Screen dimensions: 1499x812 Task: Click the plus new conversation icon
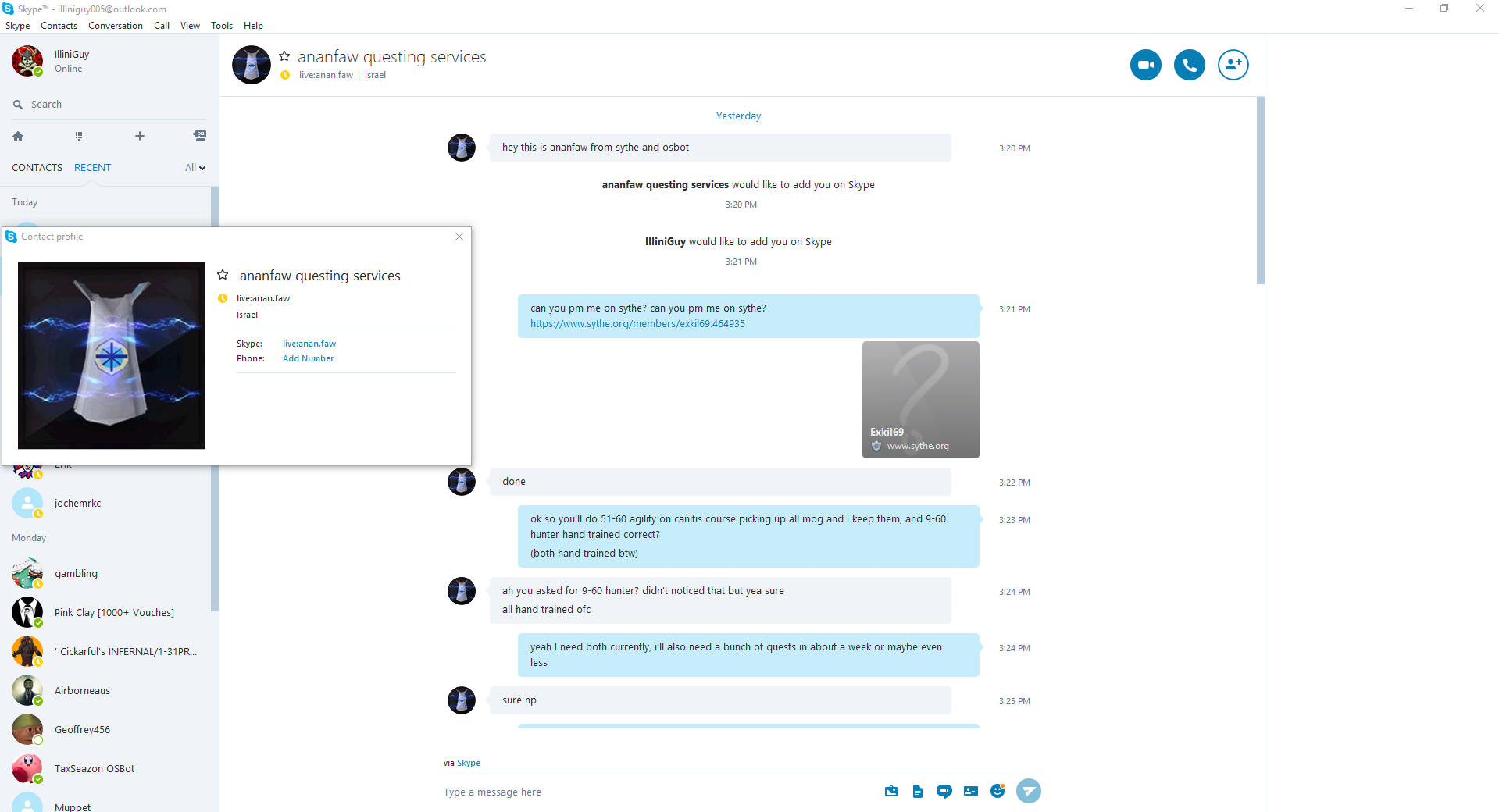[x=140, y=136]
